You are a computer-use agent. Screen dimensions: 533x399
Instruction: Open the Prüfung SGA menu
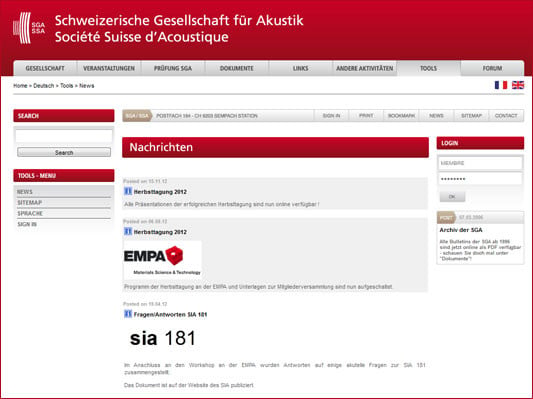[x=173, y=68]
